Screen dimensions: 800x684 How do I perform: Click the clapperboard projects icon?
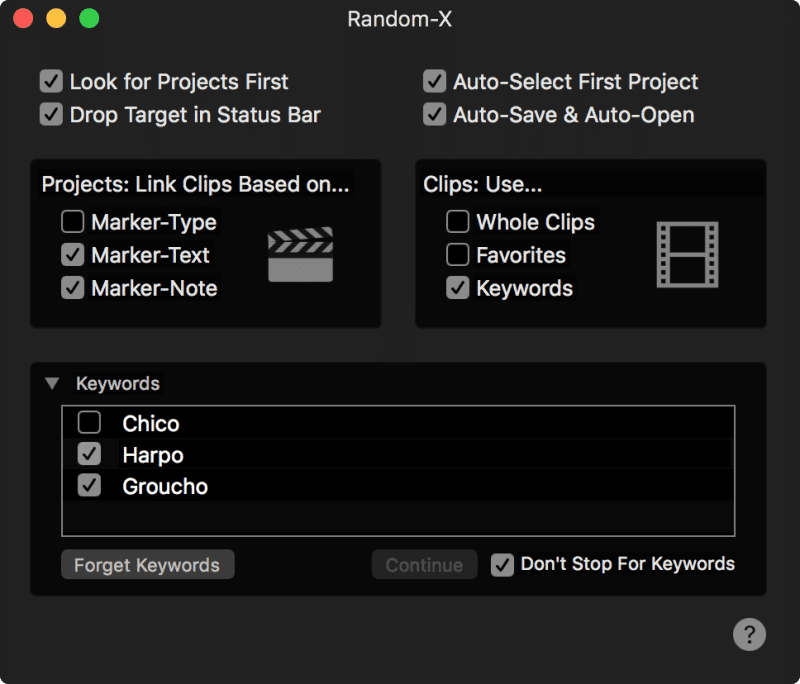300,255
